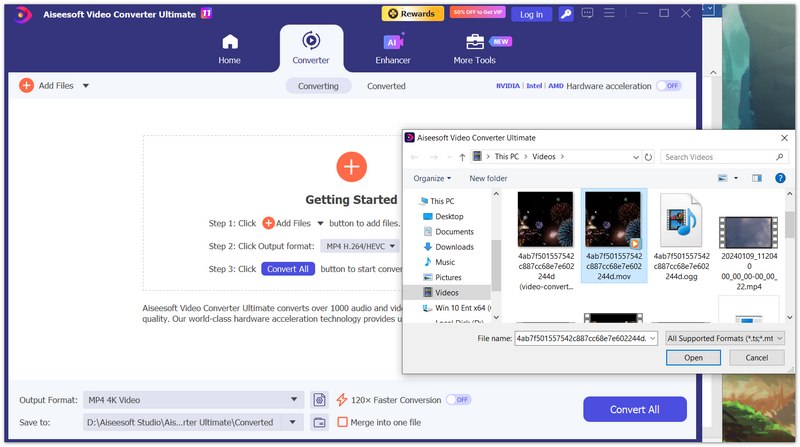The image size is (800, 447).
Task: Click the File name input field
Action: [581, 338]
